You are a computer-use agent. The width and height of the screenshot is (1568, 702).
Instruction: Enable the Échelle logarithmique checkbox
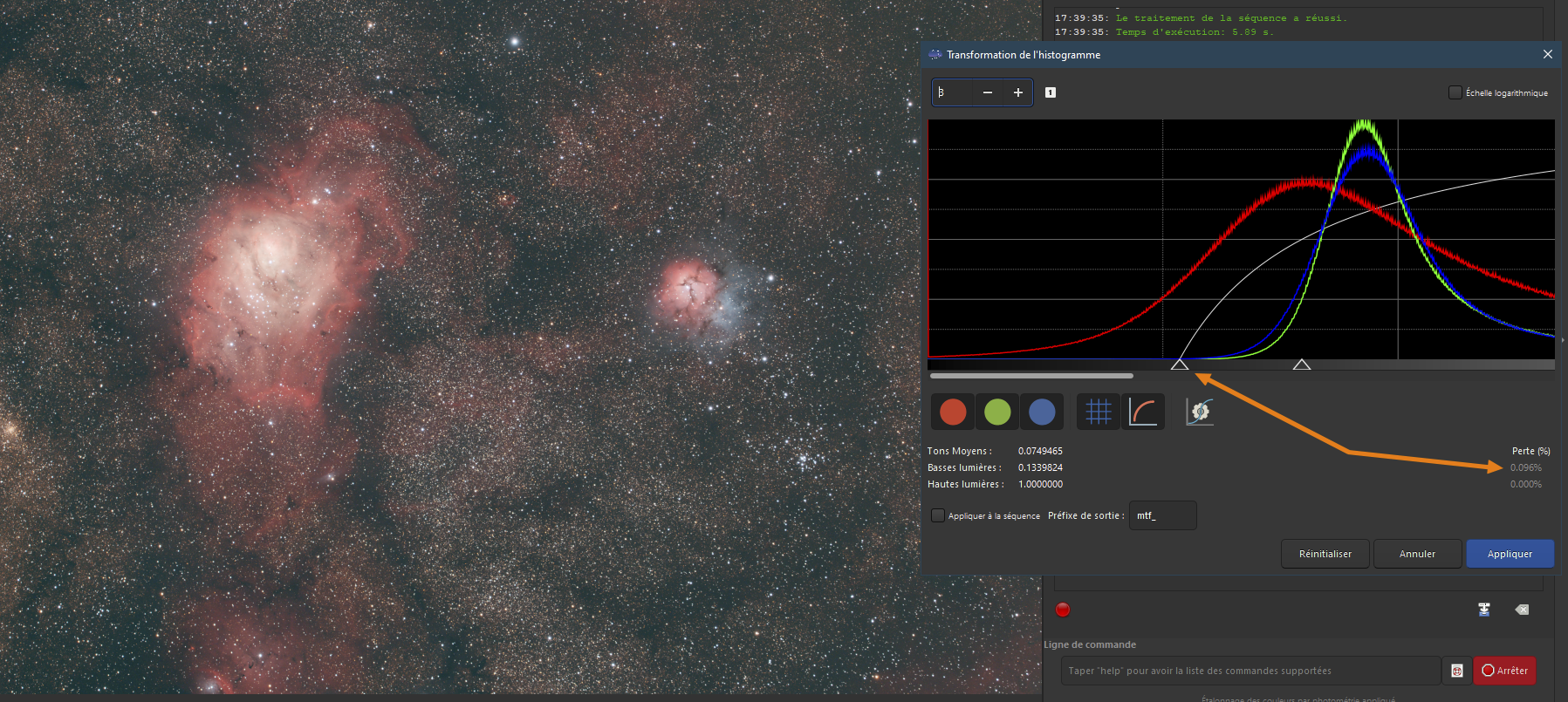pyautogui.click(x=1455, y=92)
